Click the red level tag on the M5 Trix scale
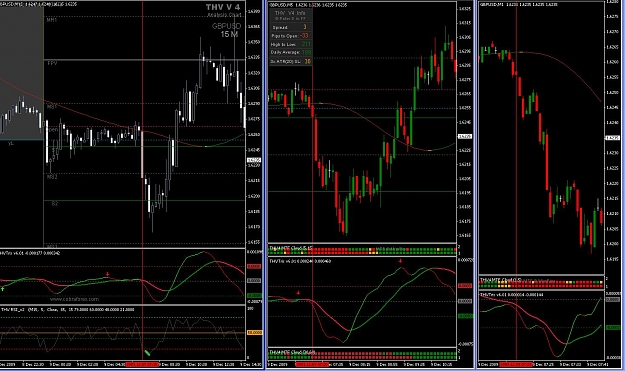Screen dimensions: 625x371 click(x=465, y=286)
